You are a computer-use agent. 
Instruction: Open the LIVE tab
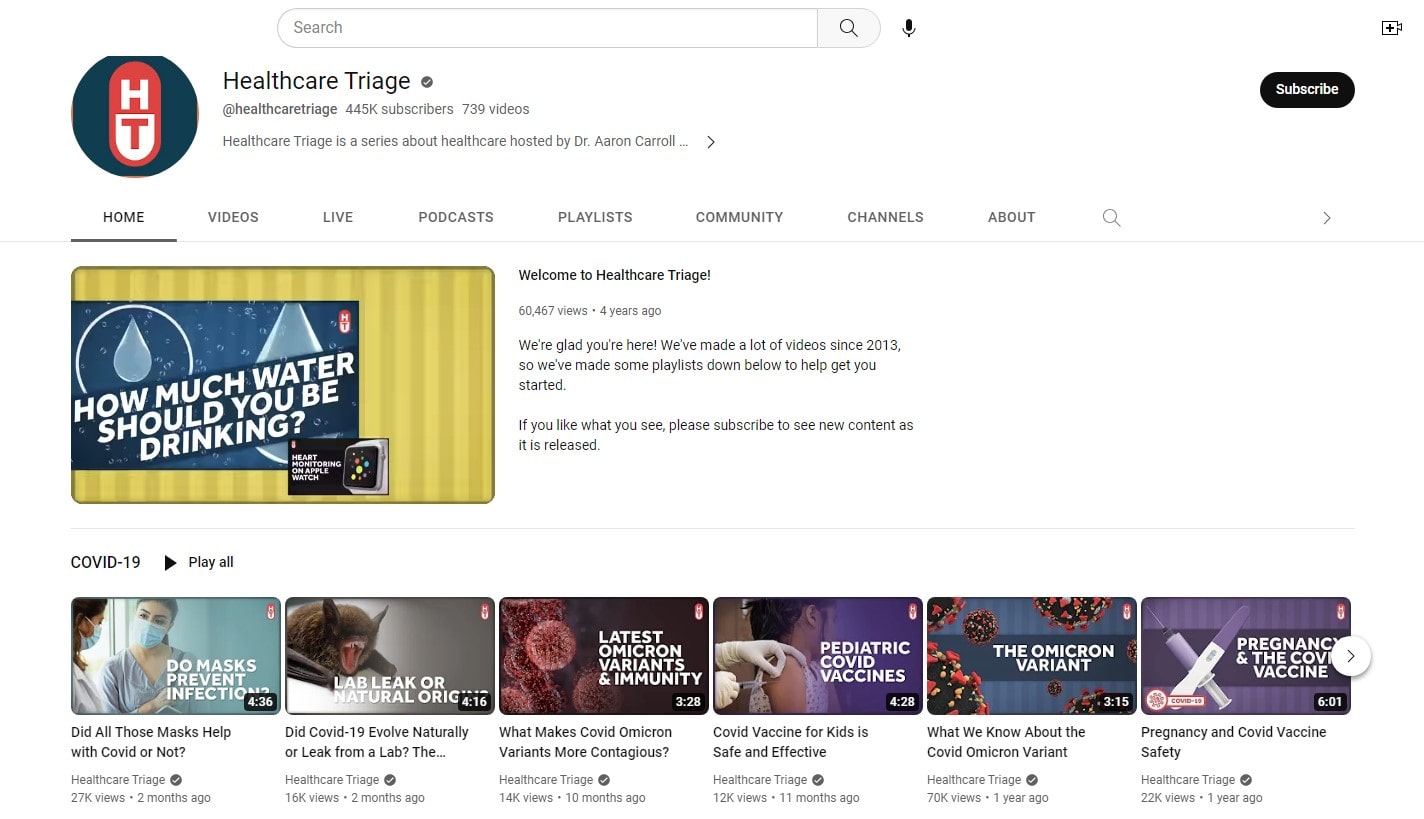click(338, 217)
